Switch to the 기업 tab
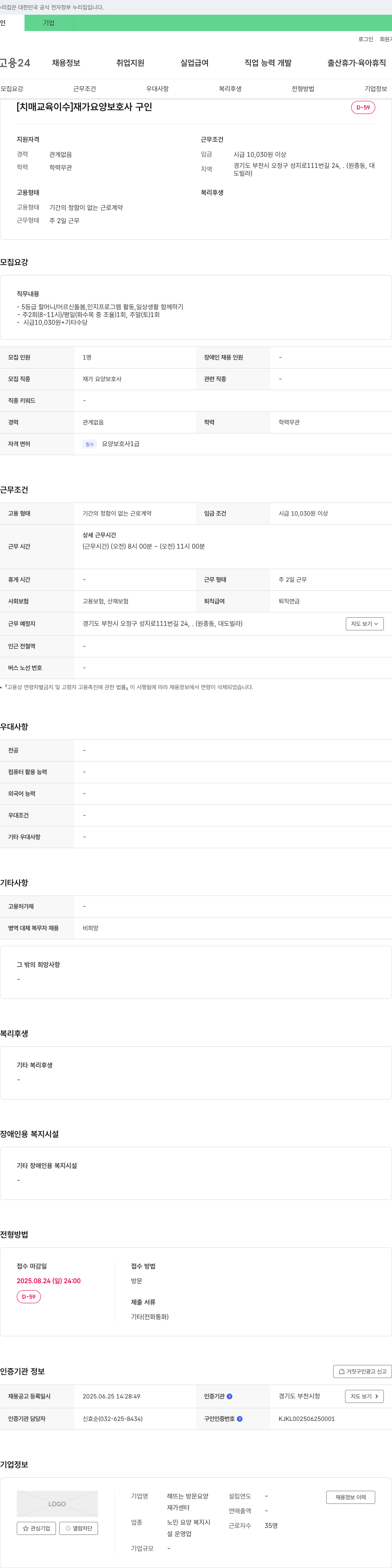Image resolution: width=392 pixels, height=1568 pixels. (49, 23)
